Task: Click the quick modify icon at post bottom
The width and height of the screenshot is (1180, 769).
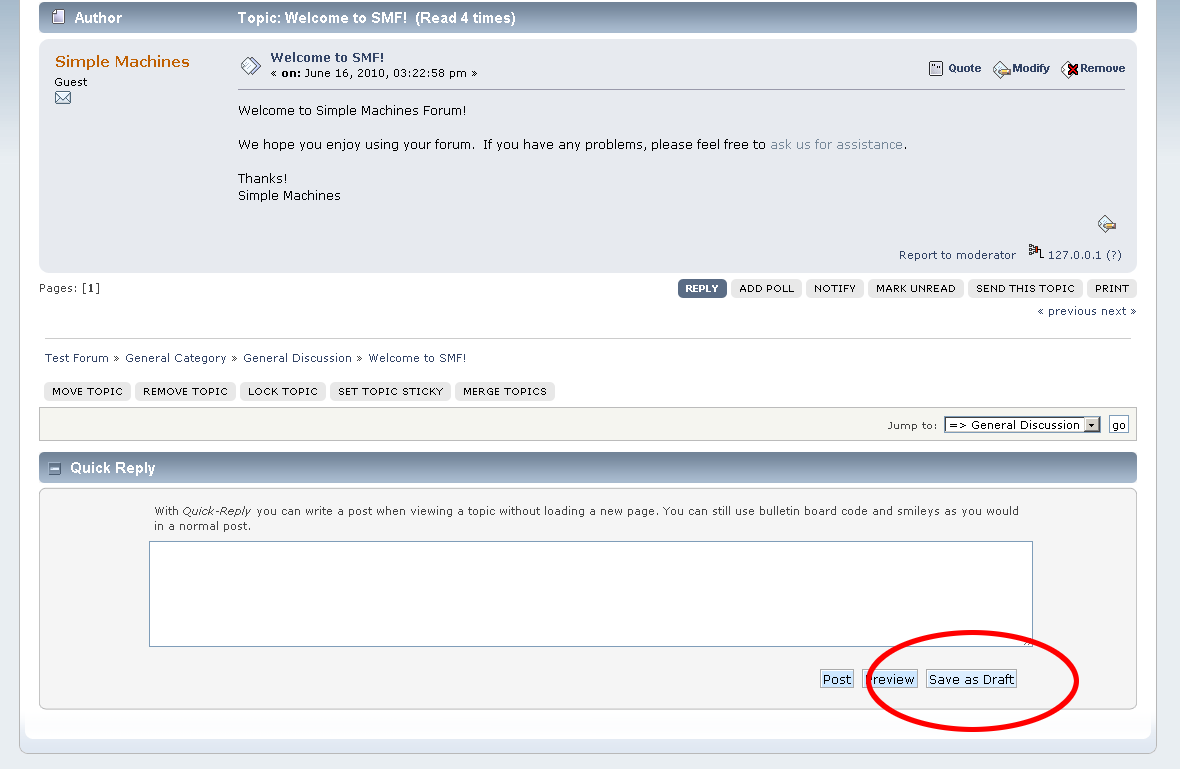Action: (1106, 223)
